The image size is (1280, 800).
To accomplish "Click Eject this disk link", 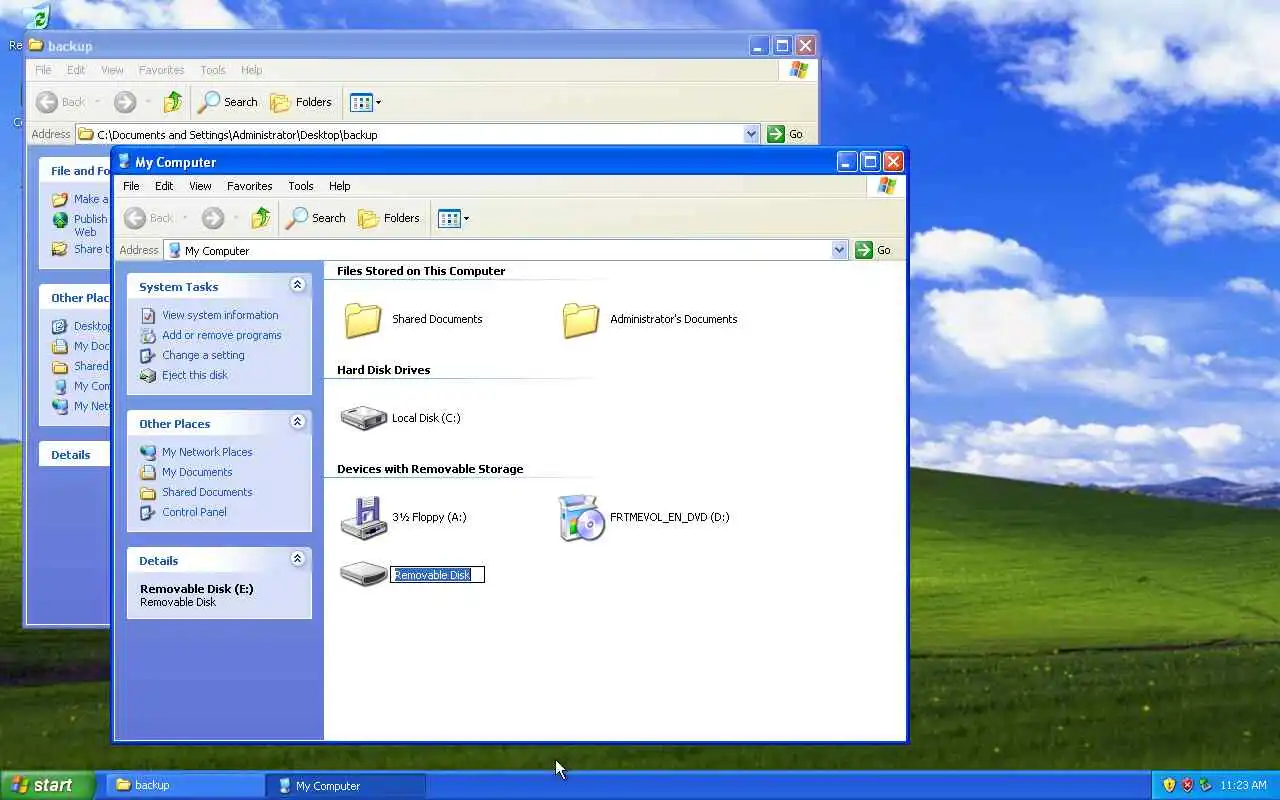I will tap(195, 375).
